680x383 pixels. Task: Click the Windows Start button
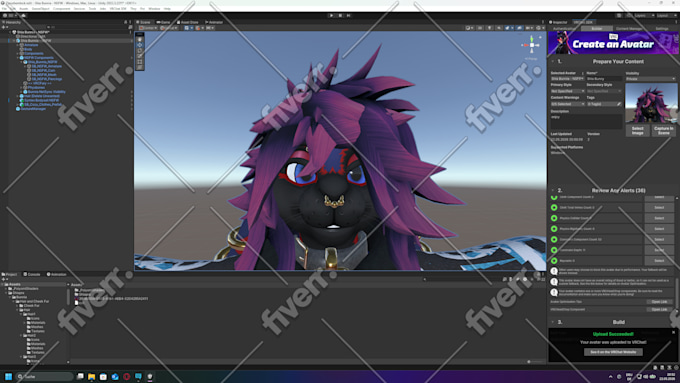pyautogui.click(x=8, y=376)
